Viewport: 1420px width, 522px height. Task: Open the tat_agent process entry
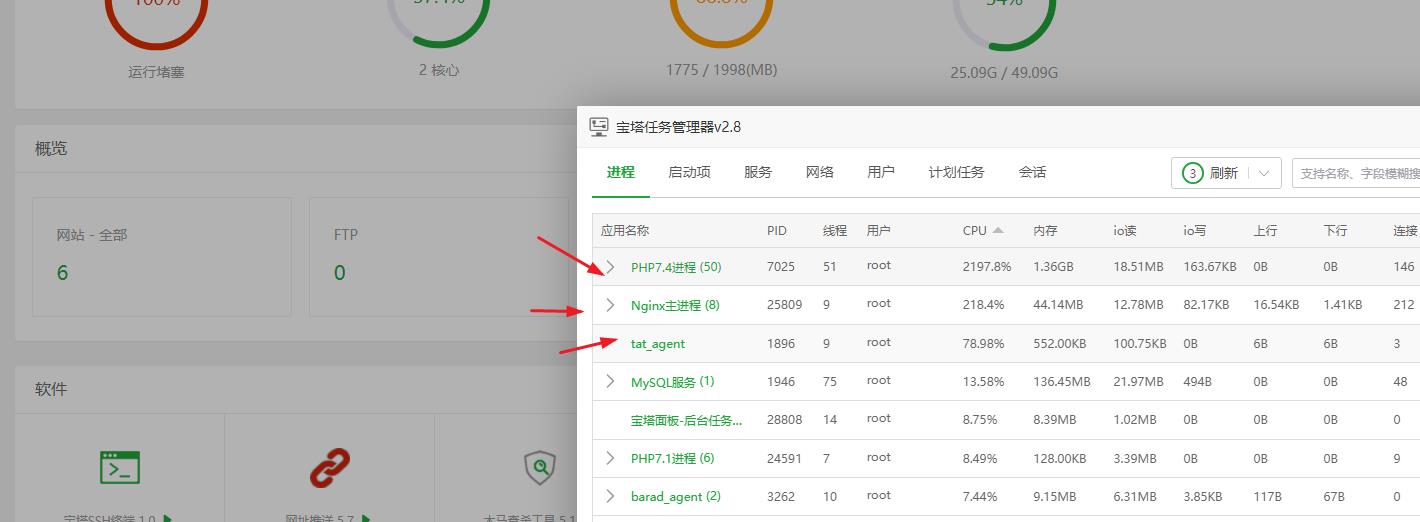658,344
